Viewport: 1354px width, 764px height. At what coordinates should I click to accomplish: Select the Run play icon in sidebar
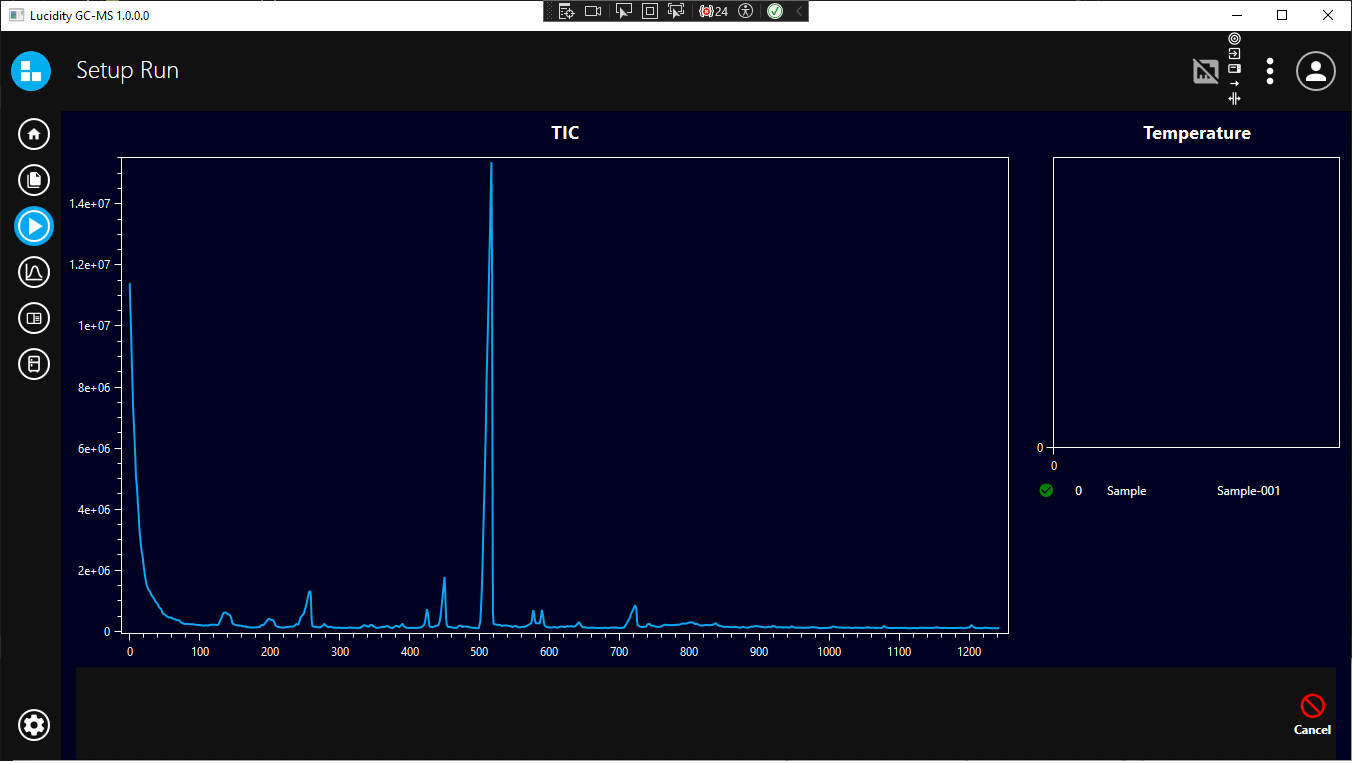34,226
